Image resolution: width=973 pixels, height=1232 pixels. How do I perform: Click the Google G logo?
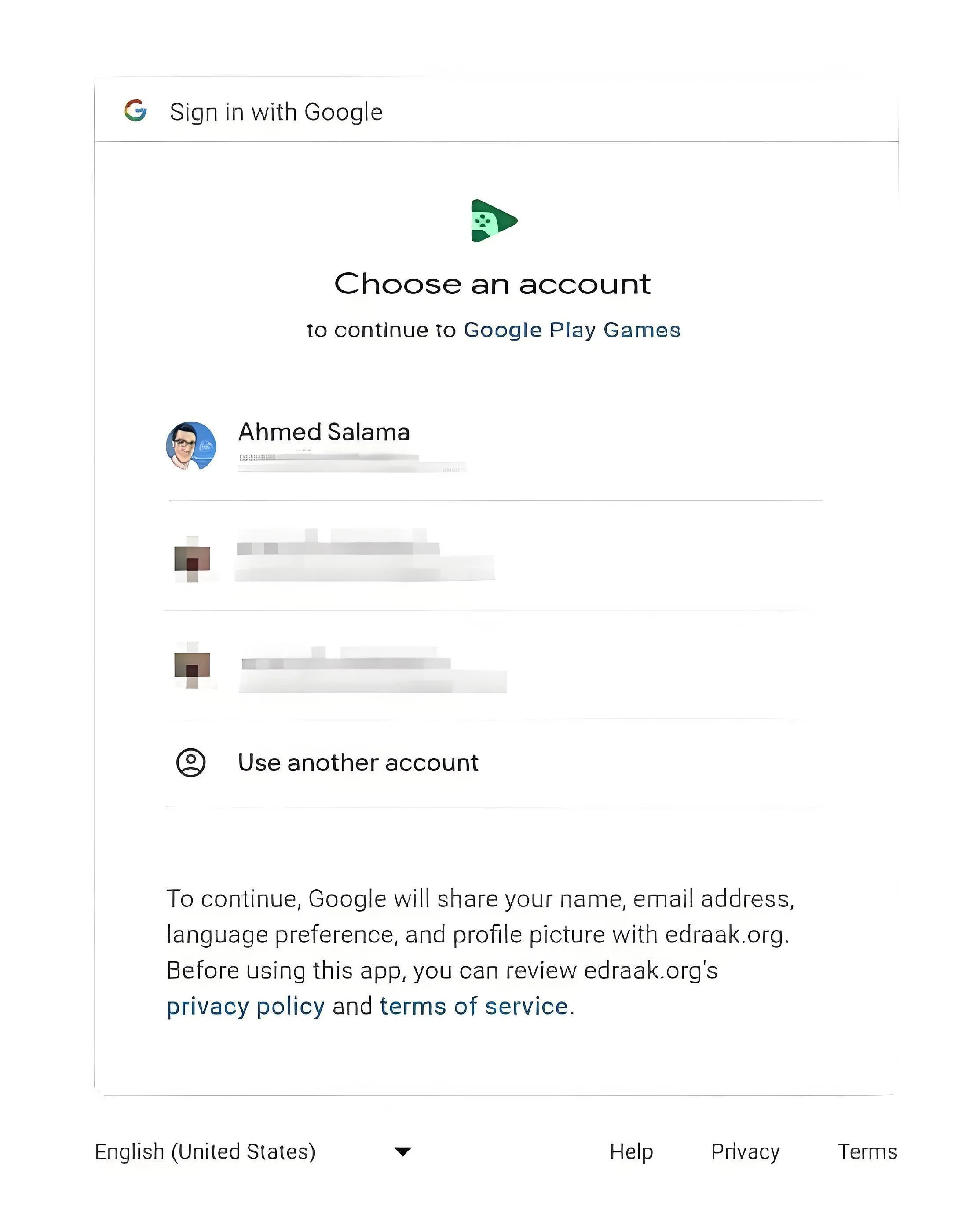click(135, 110)
